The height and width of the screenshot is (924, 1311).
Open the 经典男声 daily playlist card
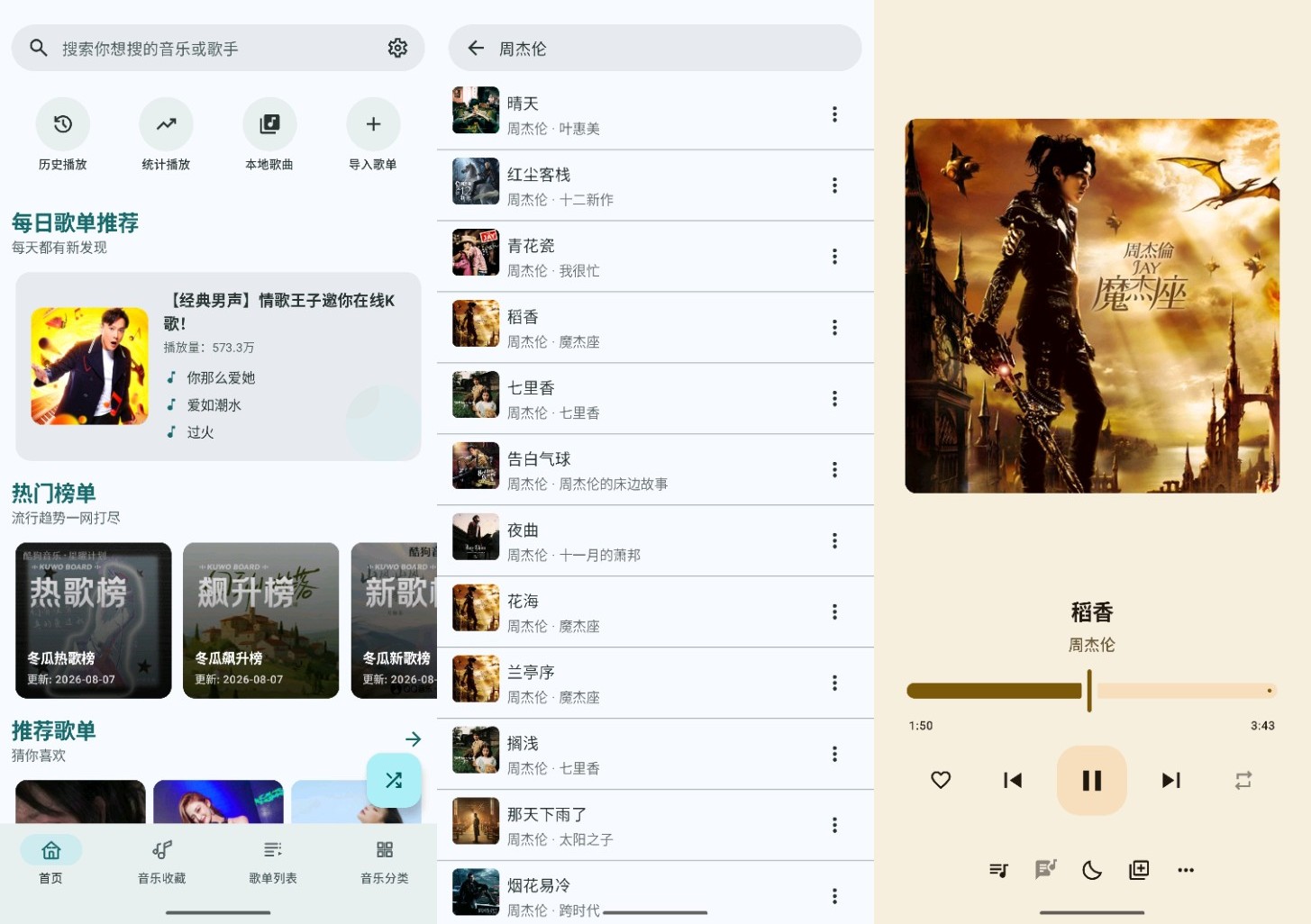[x=218, y=367]
